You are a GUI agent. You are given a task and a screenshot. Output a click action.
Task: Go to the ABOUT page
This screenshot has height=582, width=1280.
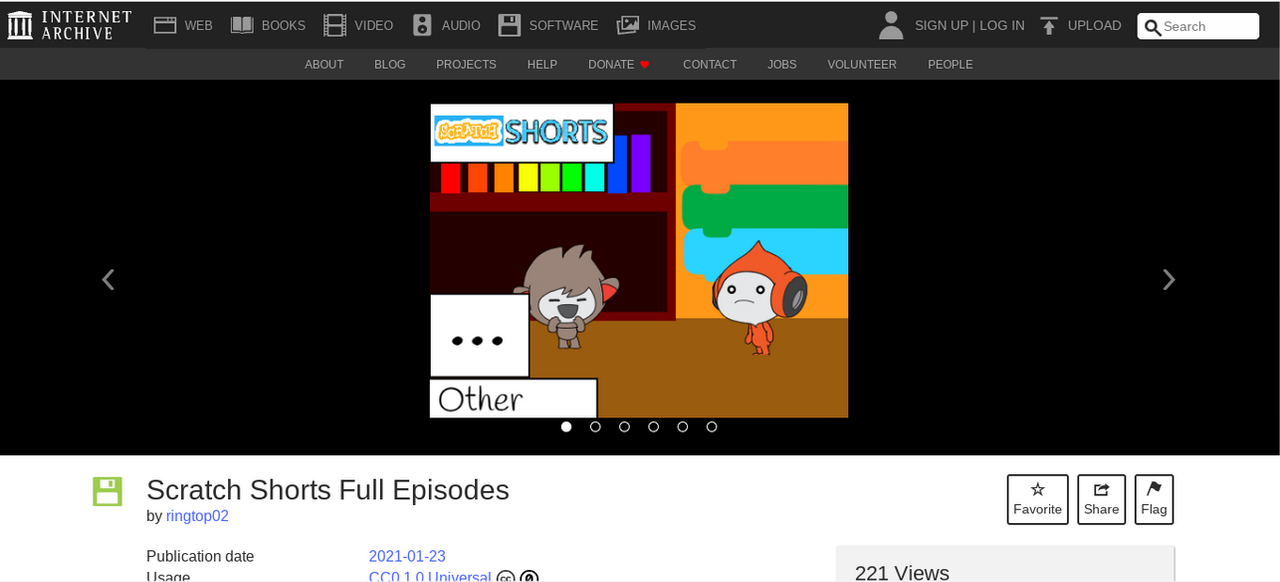[x=324, y=65]
